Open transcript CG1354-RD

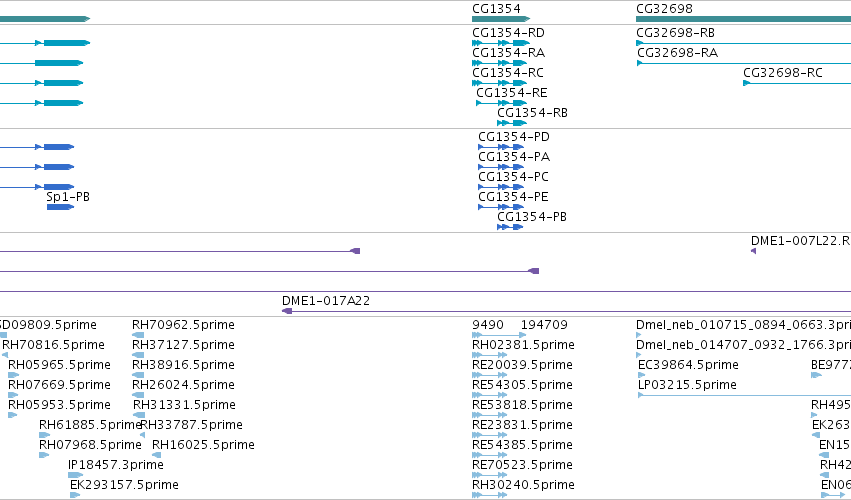509,33
